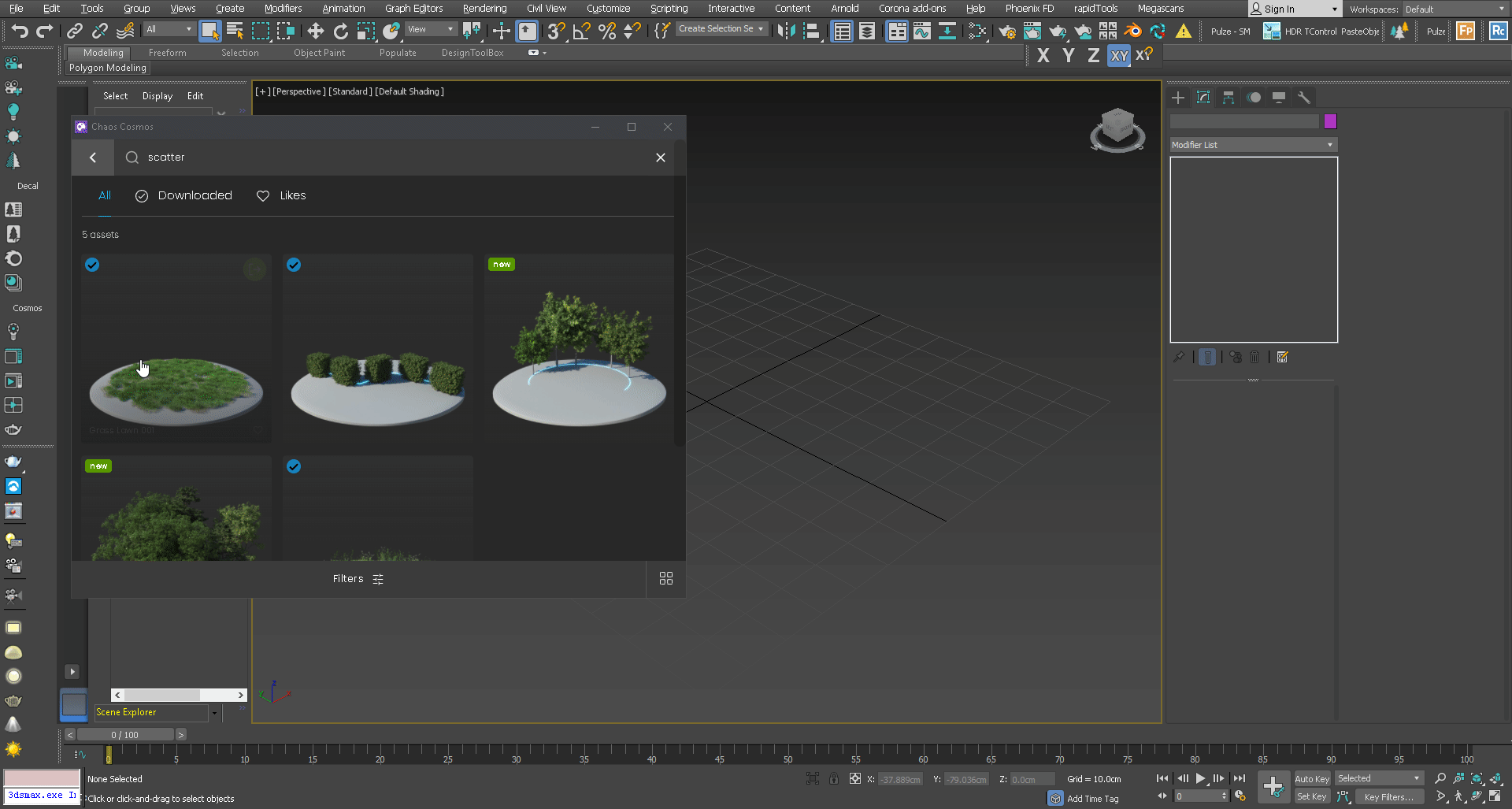Viewport: 1512px width, 809px height.
Task: Show Downloaded assets tab in Cosmos
Action: pyautogui.click(x=183, y=195)
